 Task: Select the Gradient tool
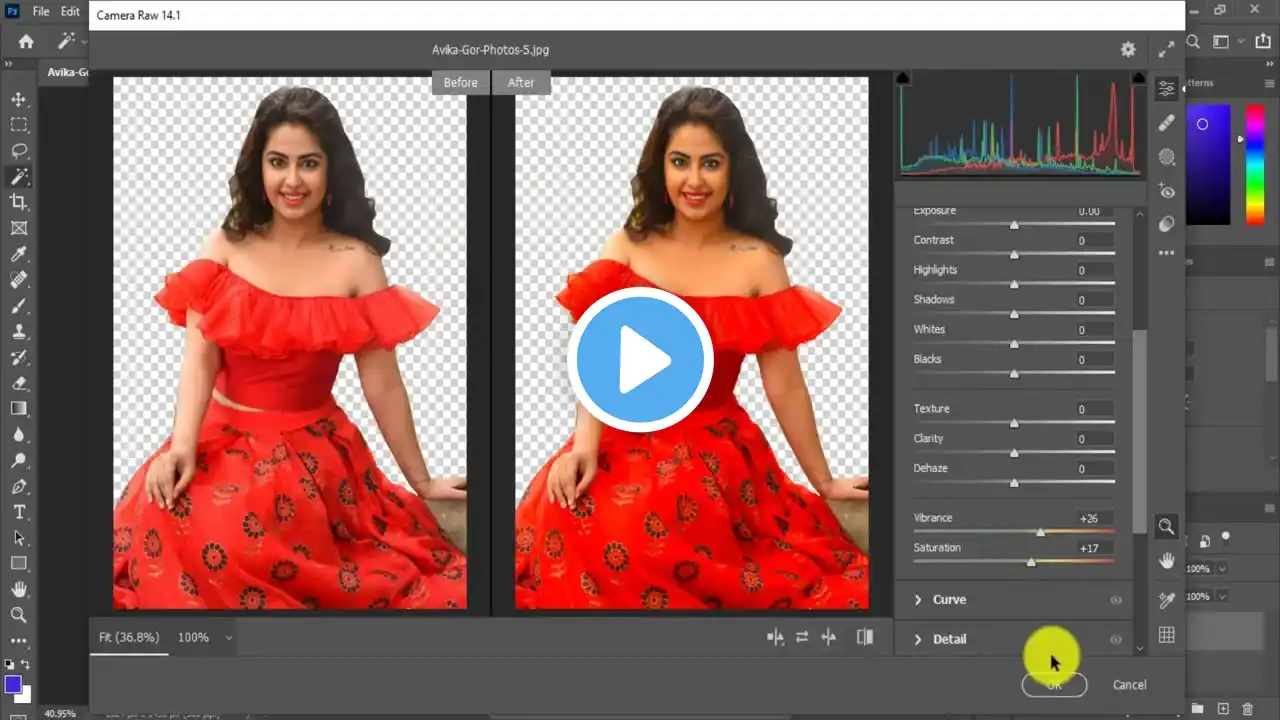tap(19, 408)
